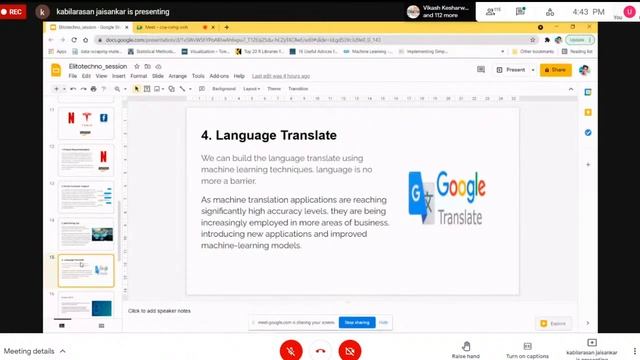640x360 pixels.
Task: Click the Redo icon
Action: tap(83, 89)
